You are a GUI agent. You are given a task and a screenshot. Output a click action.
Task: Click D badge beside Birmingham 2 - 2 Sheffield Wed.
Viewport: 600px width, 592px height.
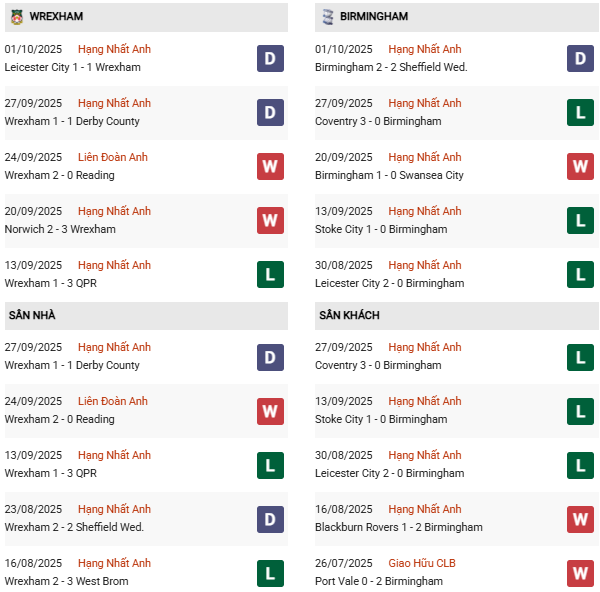pos(581,59)
